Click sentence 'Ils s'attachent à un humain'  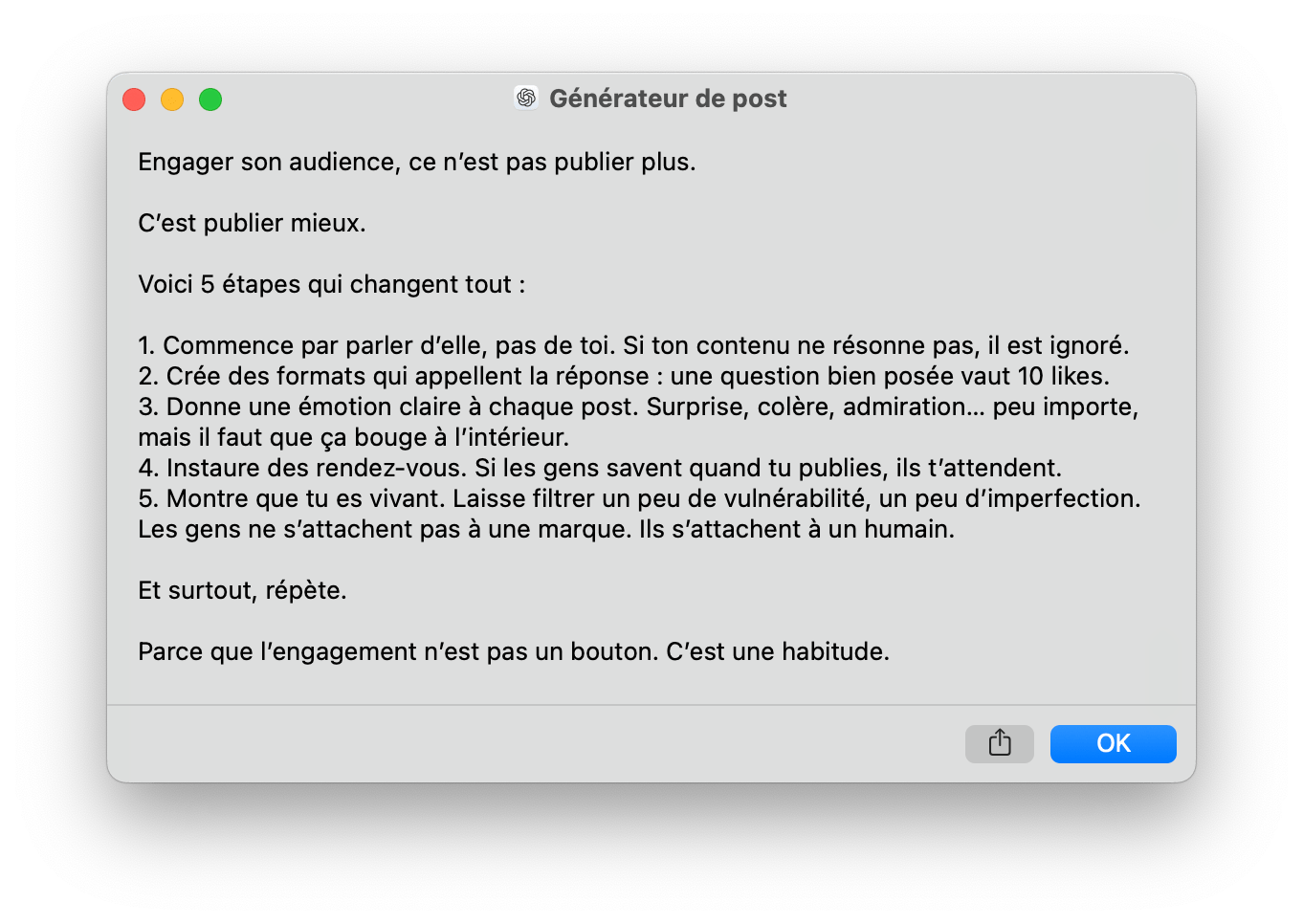[797, 529]
